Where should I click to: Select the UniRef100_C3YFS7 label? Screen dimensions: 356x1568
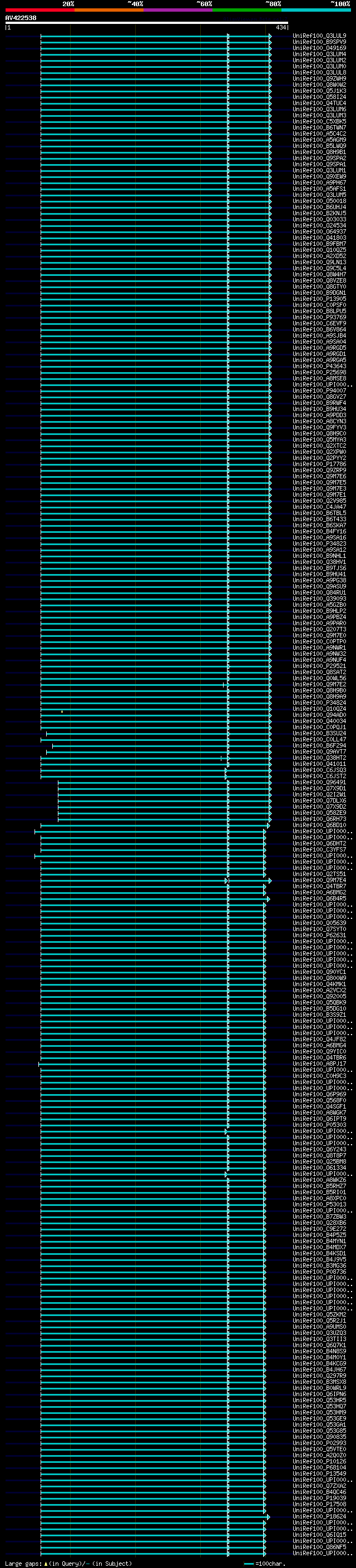tap(319, 850)
